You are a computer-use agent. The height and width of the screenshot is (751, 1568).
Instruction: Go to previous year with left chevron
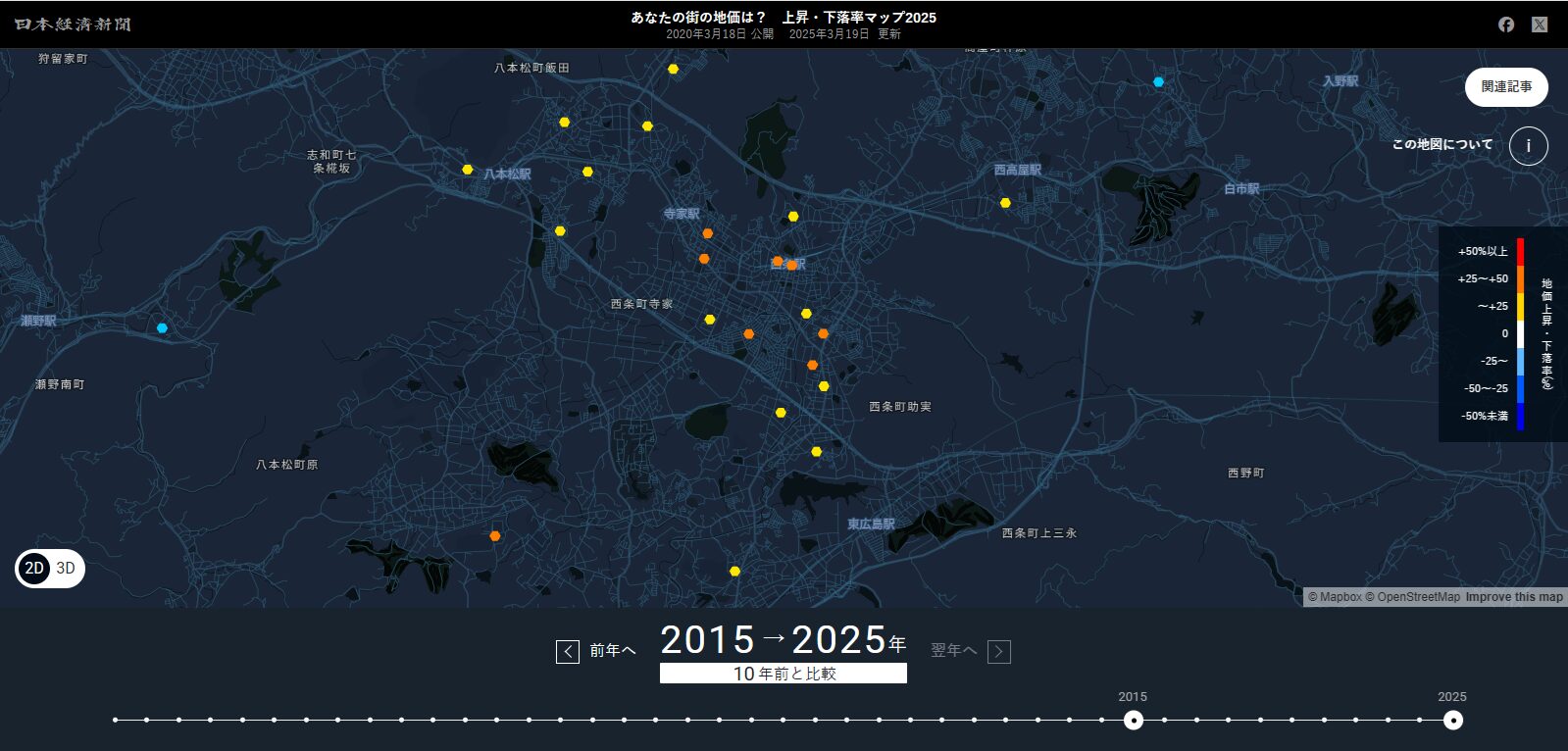[568, 651]
